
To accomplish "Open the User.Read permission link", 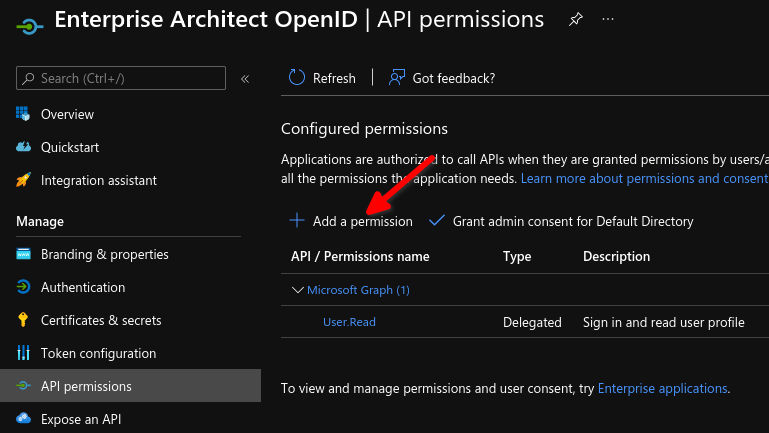I will click(349, 322).
